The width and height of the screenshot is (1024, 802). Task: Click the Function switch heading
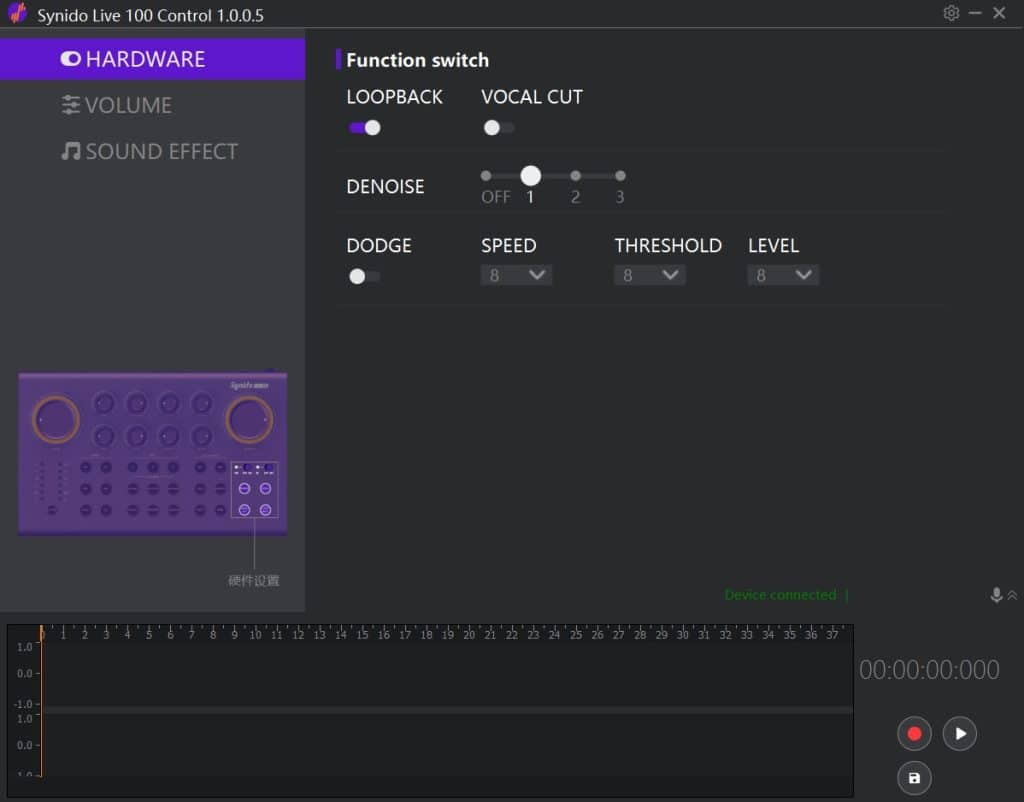pyautogui.click(x=417, y=60)
